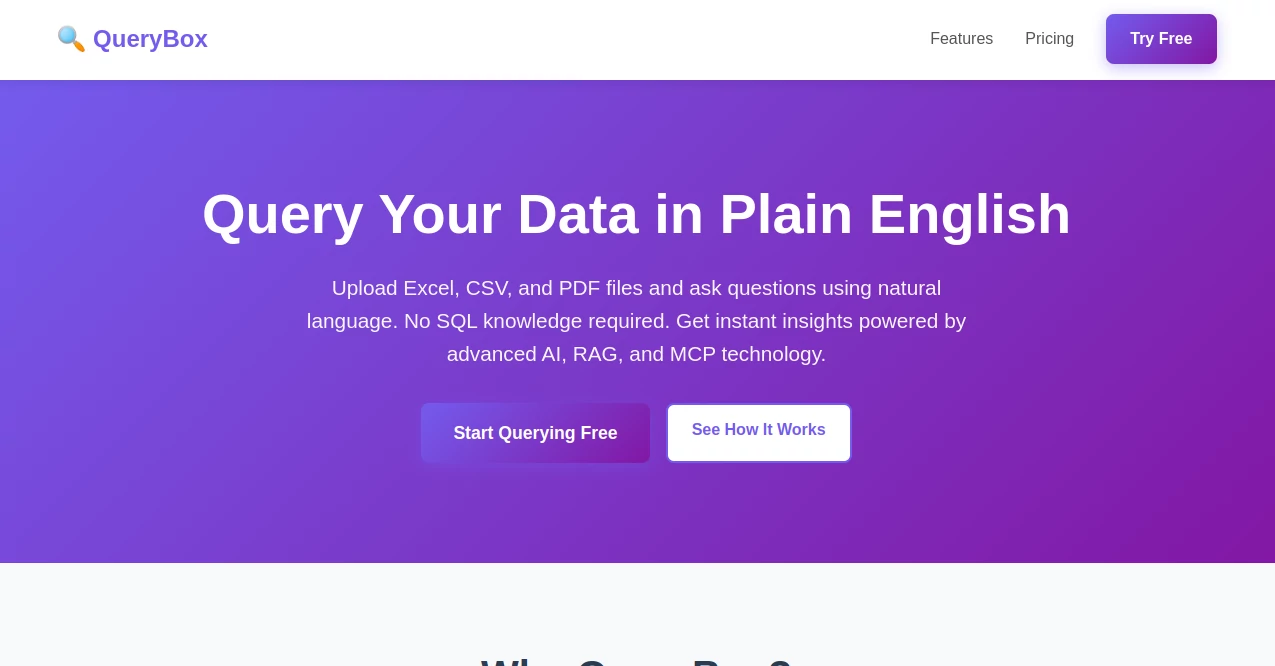Click the search-glass emblem beside QueryBox
The width and height of the screenshot is (1275, 666).
pos(71,39)
